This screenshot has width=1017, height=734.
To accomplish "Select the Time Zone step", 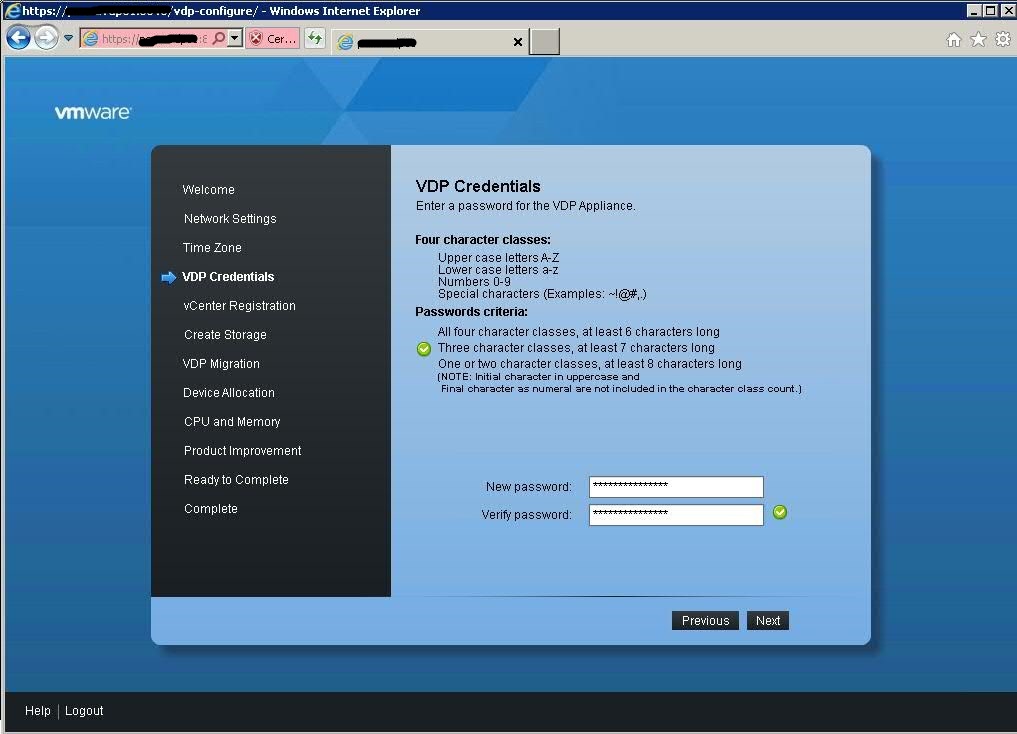I will (211, 248).
